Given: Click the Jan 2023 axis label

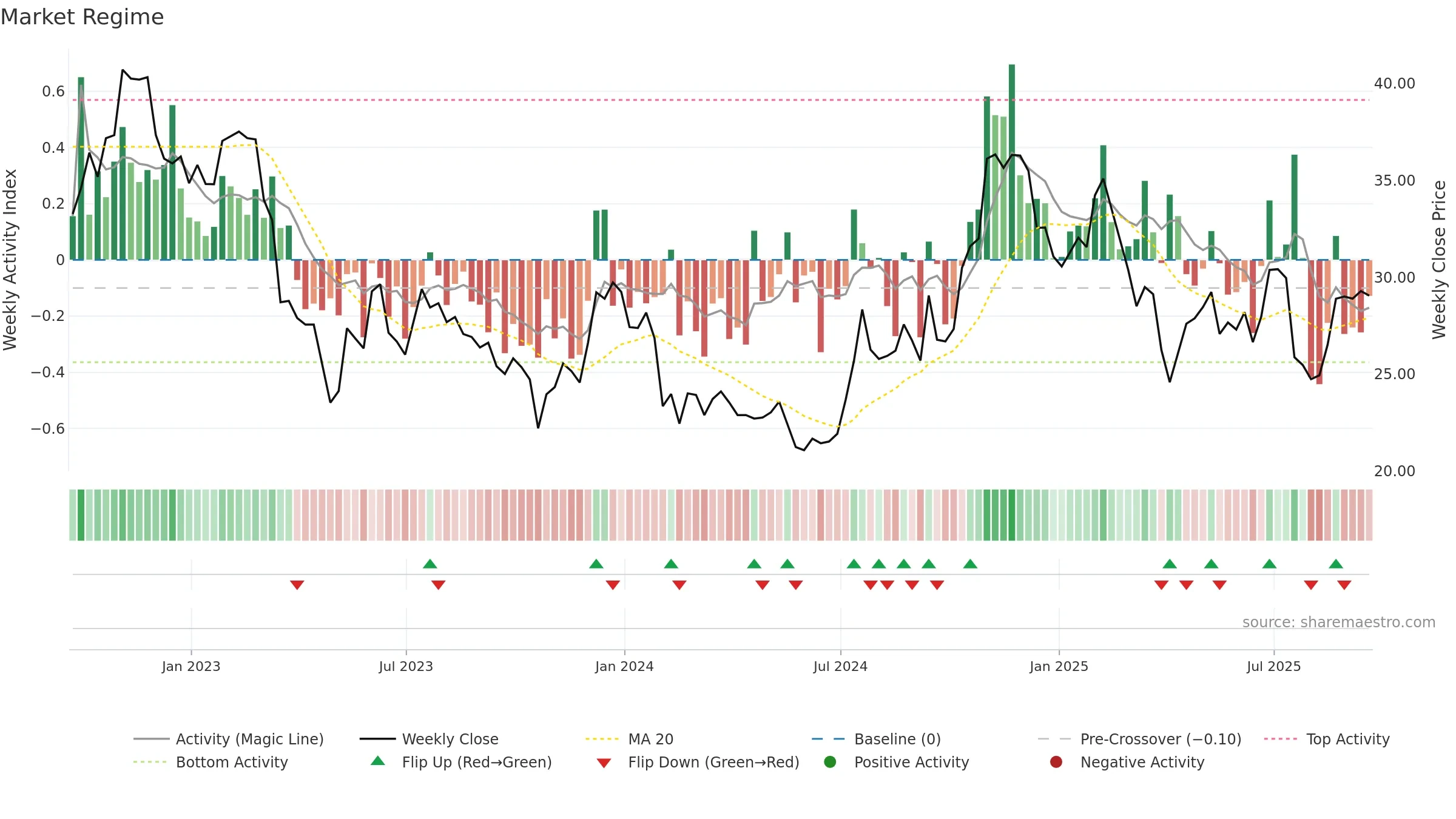Looking at the screenshot, I should [x=191, y=666].
